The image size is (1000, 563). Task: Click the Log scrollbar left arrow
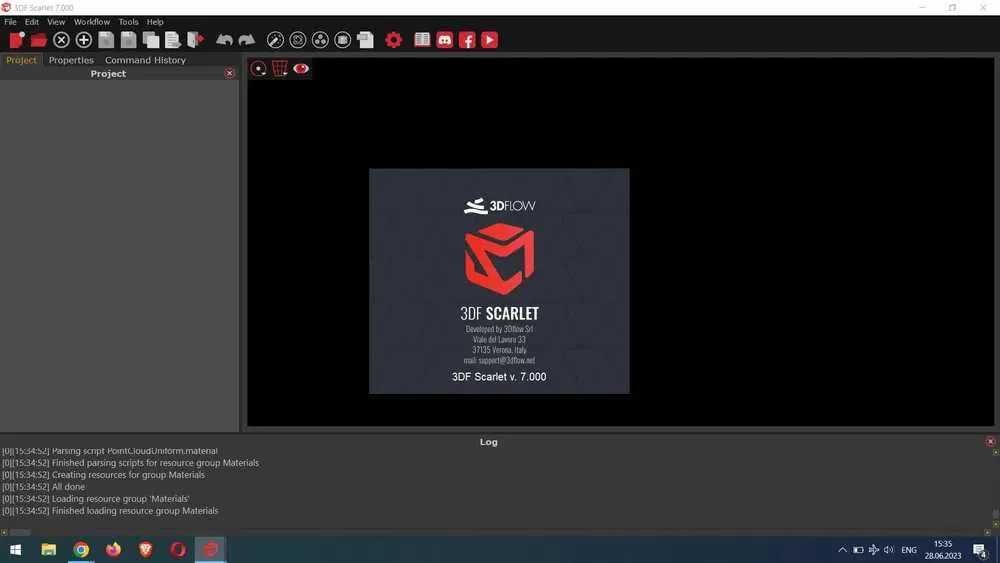click(x=4, y=532)
